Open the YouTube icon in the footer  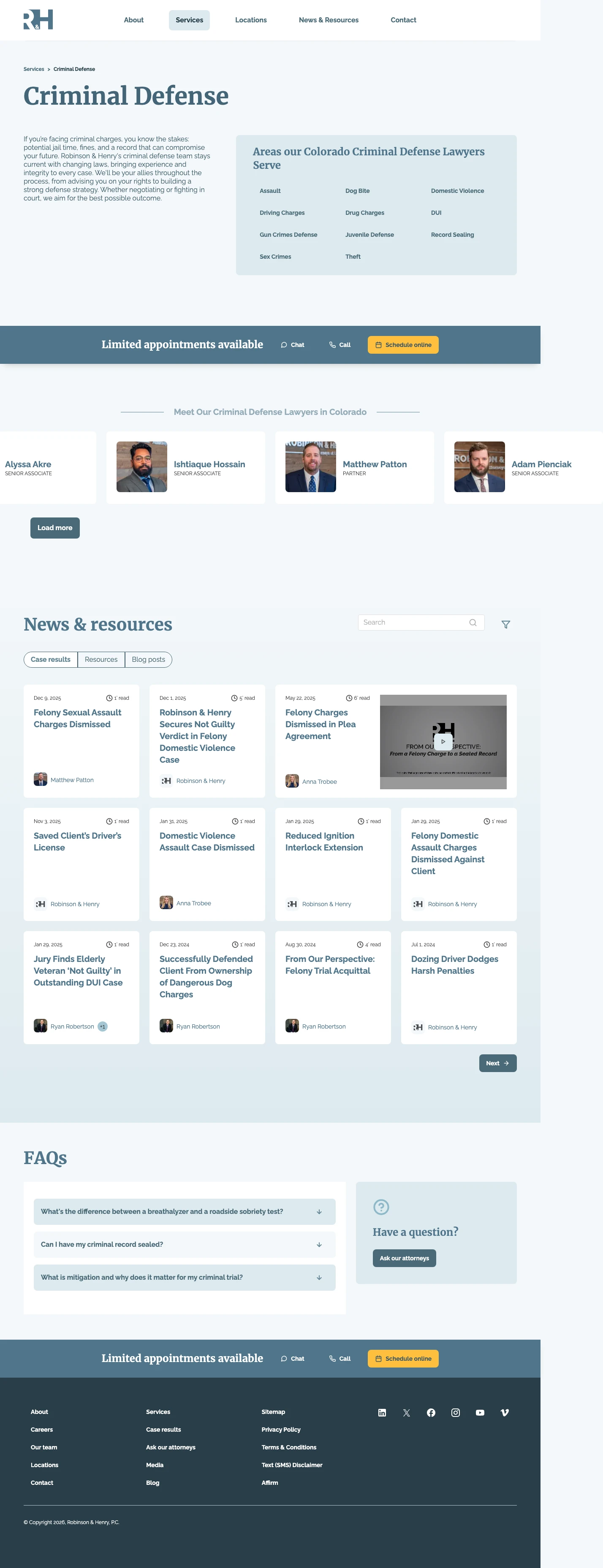[480, 1413]
